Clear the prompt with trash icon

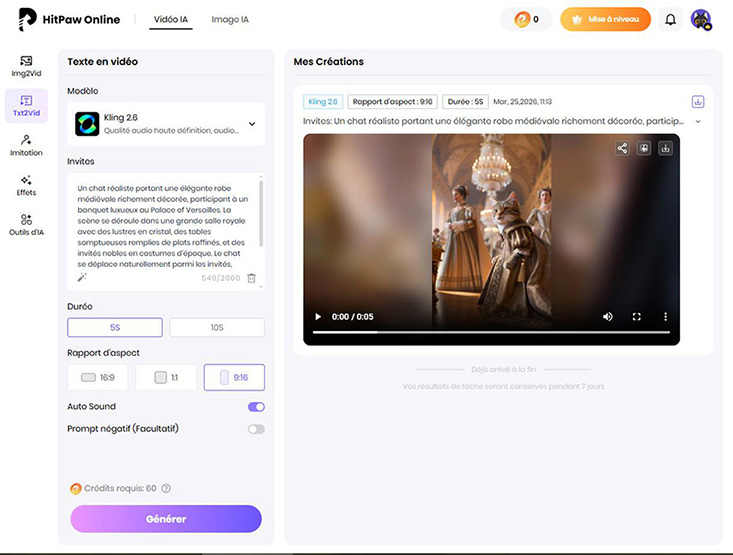point(252,278)
